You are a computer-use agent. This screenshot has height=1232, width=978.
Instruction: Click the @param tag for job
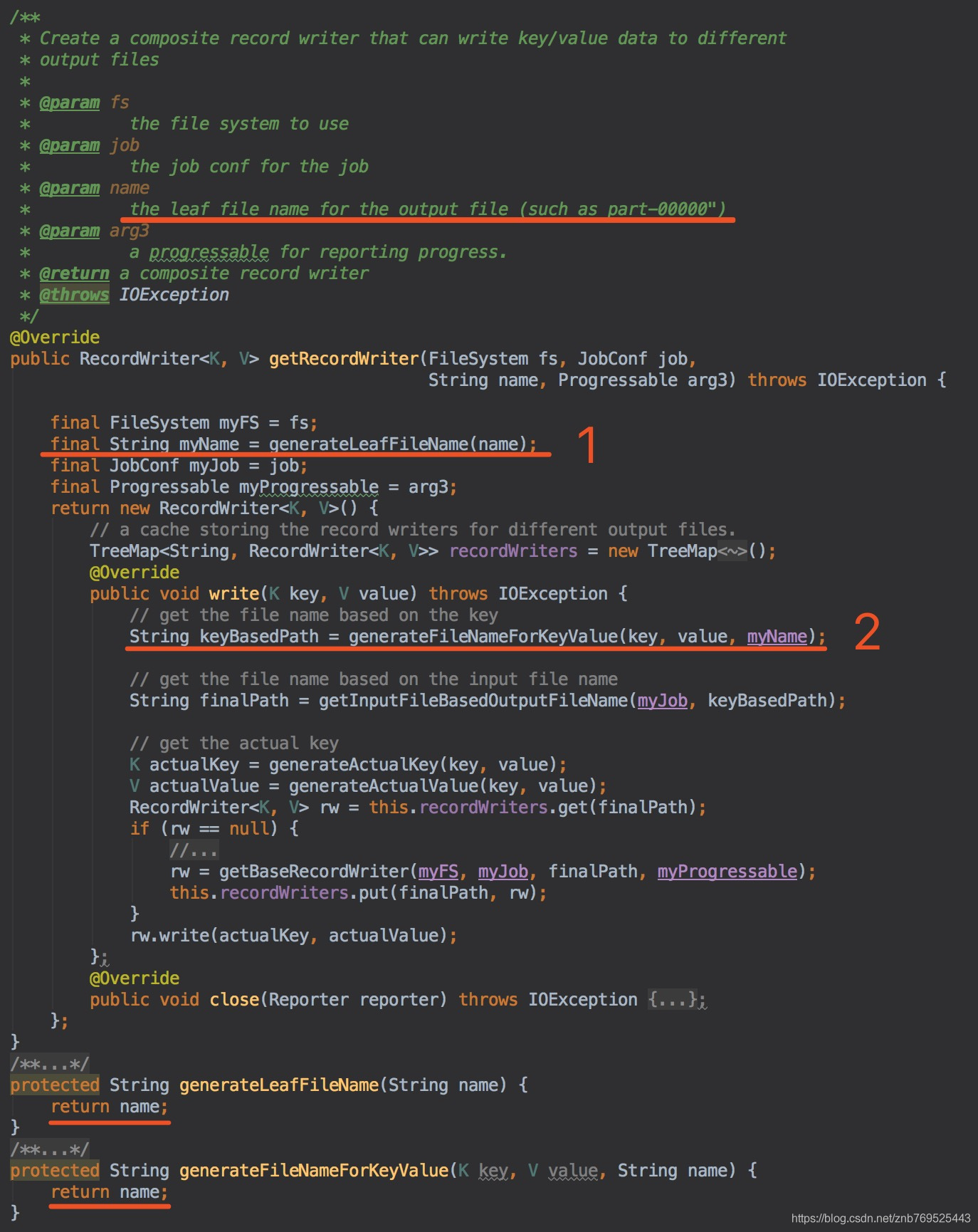click(69, 145)
